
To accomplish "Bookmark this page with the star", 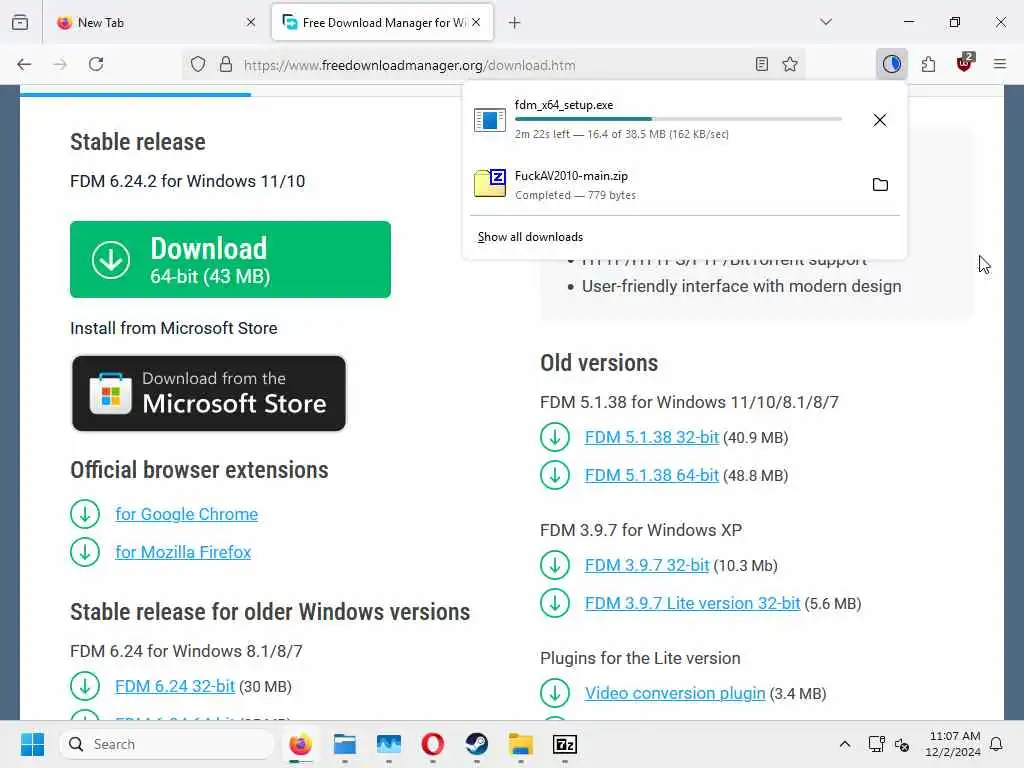I will click(x=790, y=64).
